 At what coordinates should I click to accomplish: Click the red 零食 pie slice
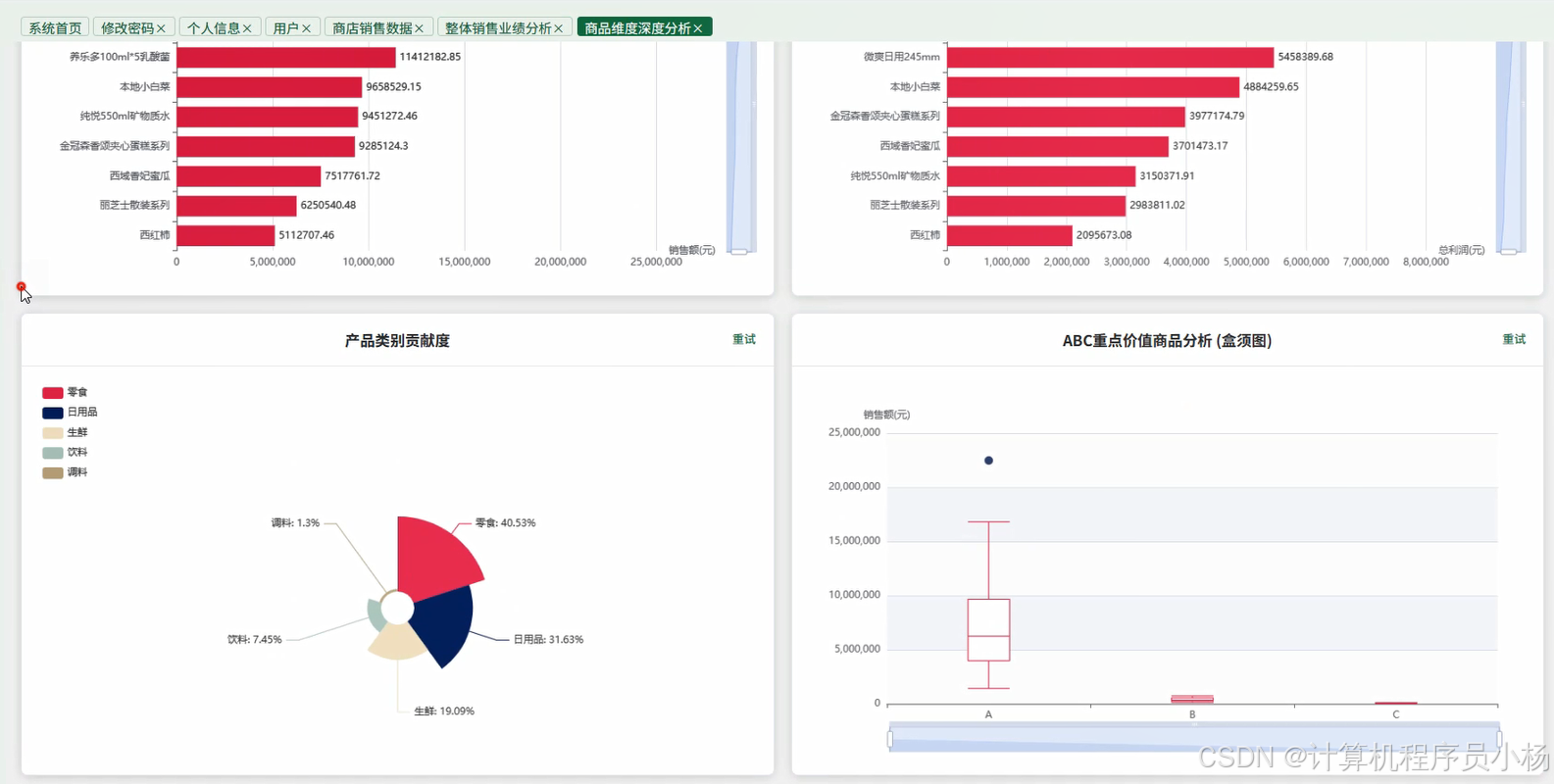434,559
